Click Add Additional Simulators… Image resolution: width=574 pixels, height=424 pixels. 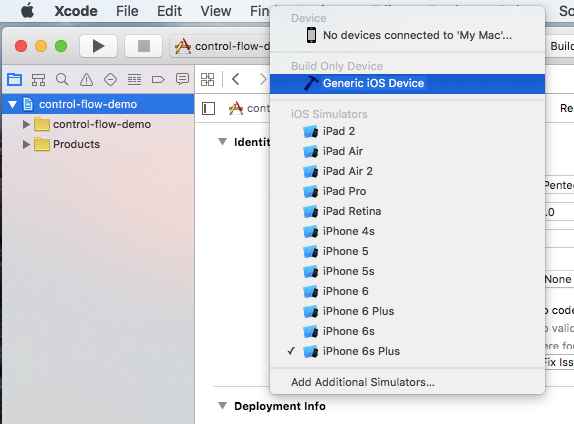coord(407,382)
